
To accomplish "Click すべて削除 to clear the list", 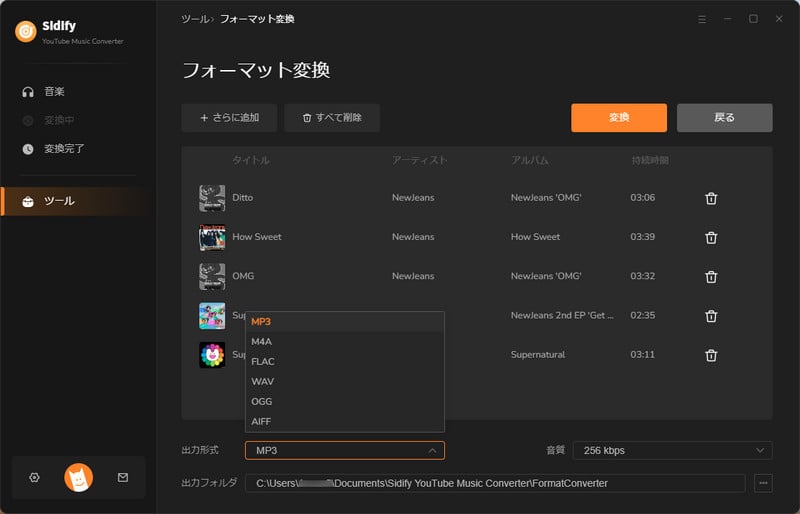I will [x=332, y=117].
